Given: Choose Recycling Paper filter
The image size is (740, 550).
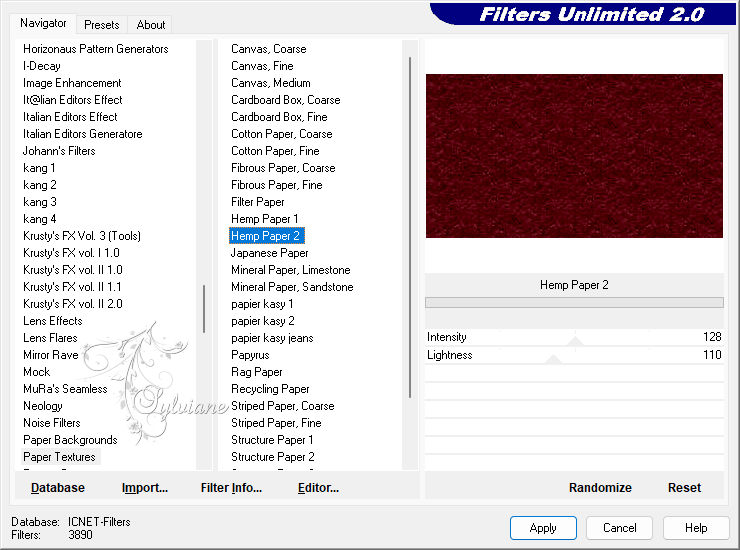Looking at the screenshot, I should [x=270, y=389].
